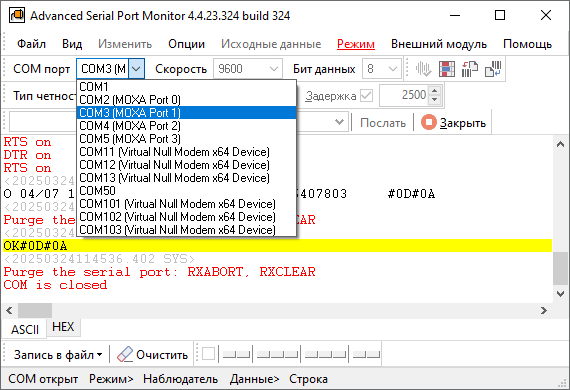Screen dimensions: 570x390
Task: Click the Наблюдатель status bar entry
Action: (180, 379)
